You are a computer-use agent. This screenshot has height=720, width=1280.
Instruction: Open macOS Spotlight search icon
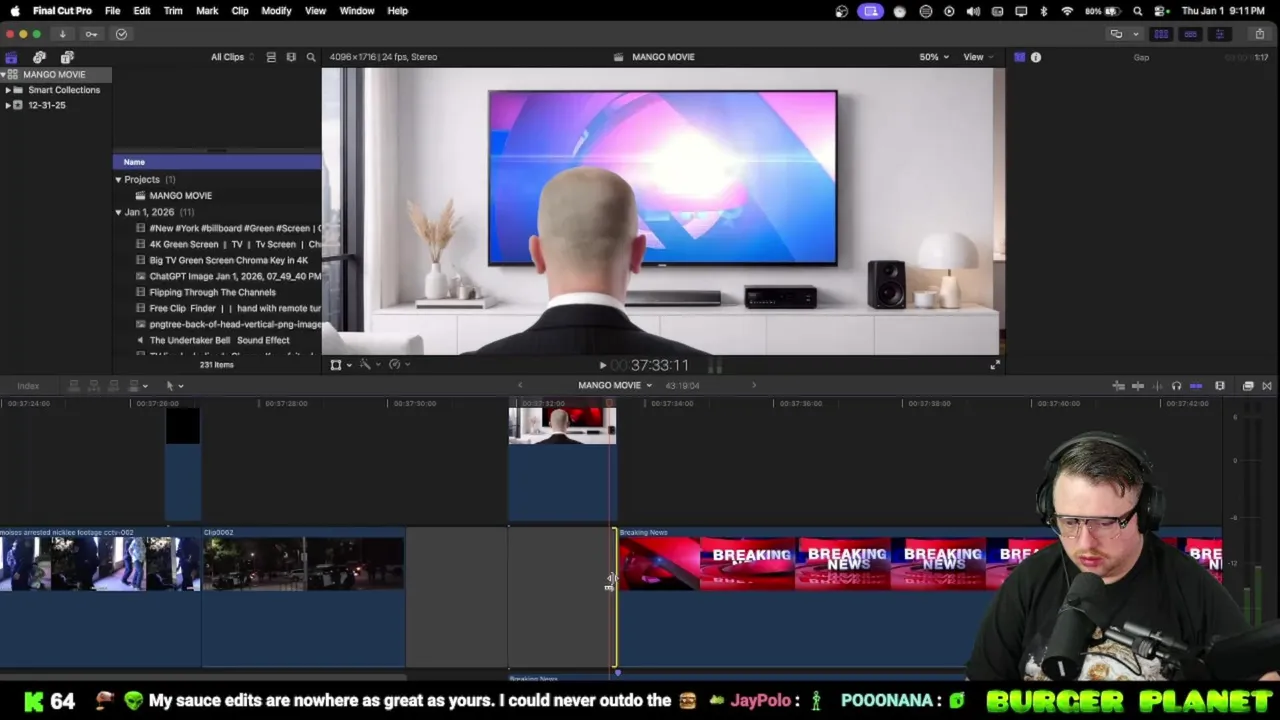(x=1138, y=11)
